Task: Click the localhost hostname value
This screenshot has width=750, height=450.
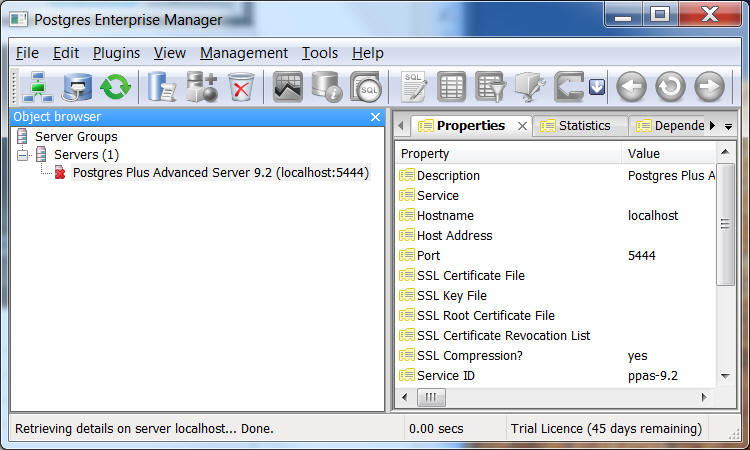Action: tap(652, 216)
